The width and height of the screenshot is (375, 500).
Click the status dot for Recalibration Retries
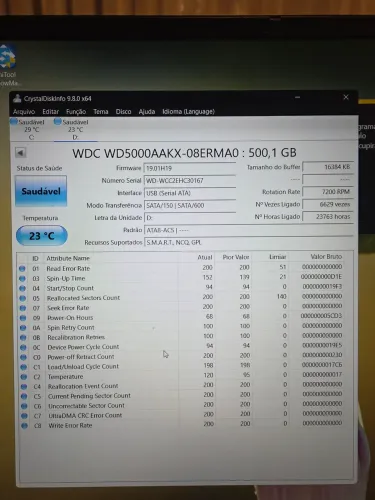coord(23,338)
